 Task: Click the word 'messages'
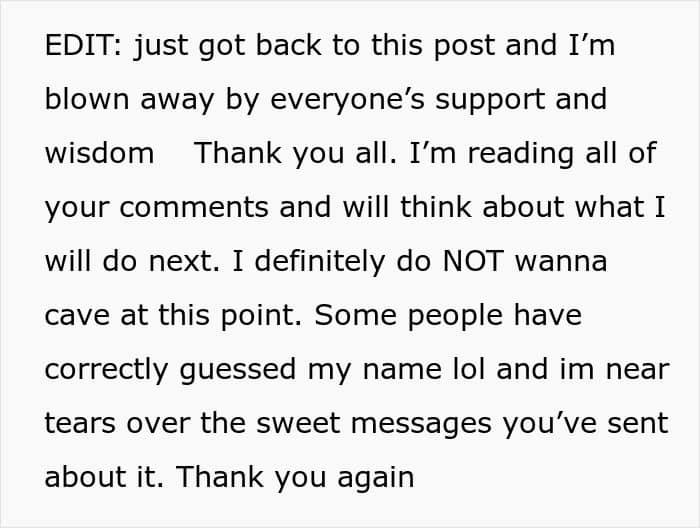pyautogui.click(x=421, y=423)
